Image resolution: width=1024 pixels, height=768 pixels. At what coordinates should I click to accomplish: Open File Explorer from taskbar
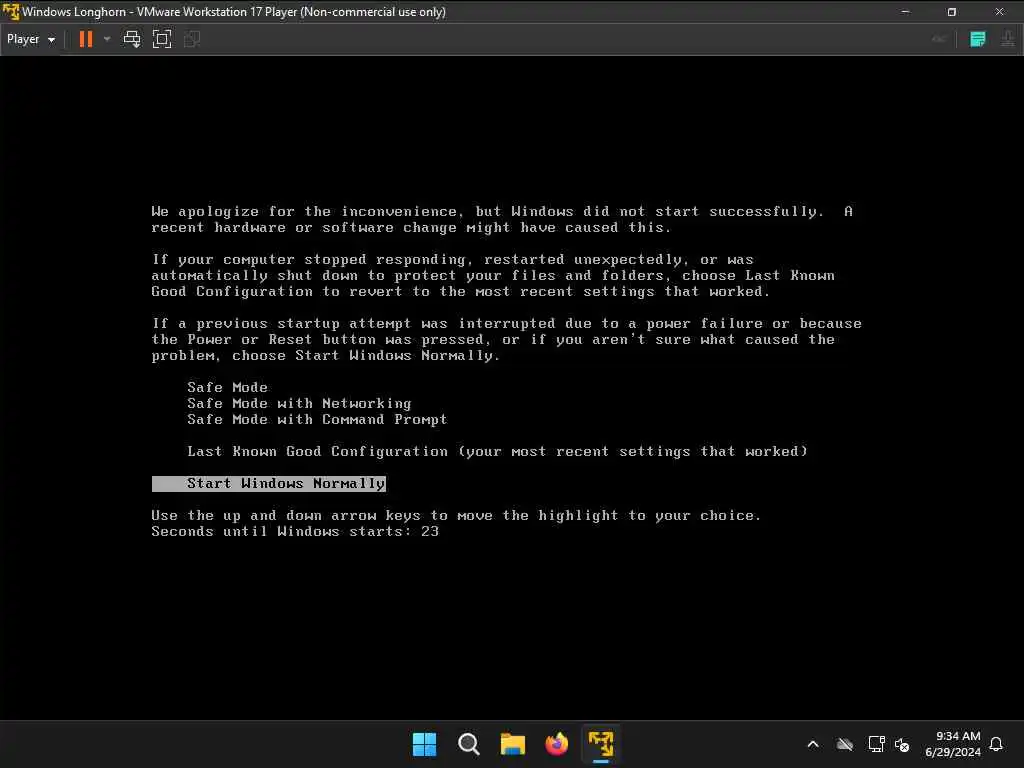tap(513, 744)
